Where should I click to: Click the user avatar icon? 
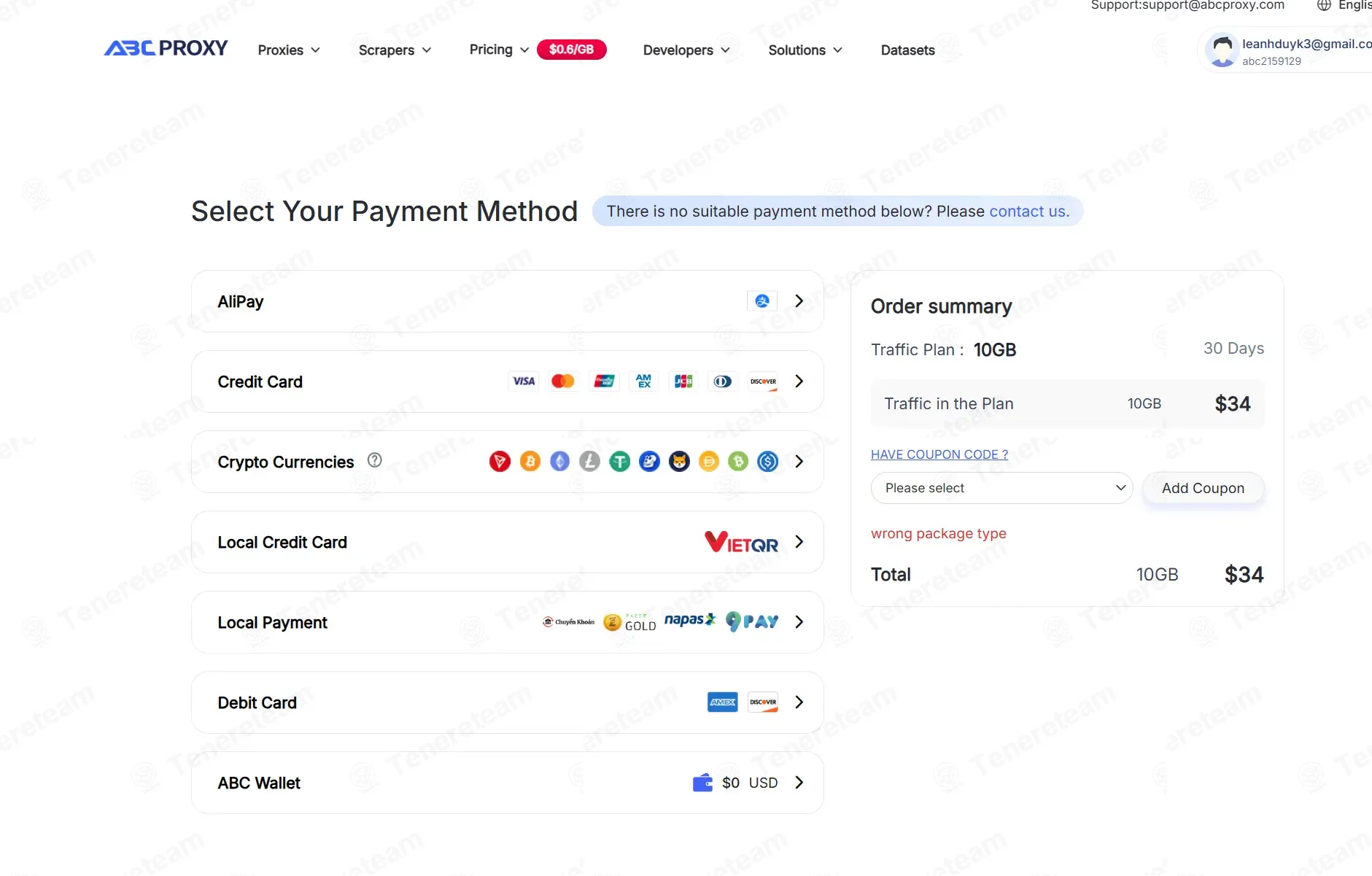pos(1222,50)
